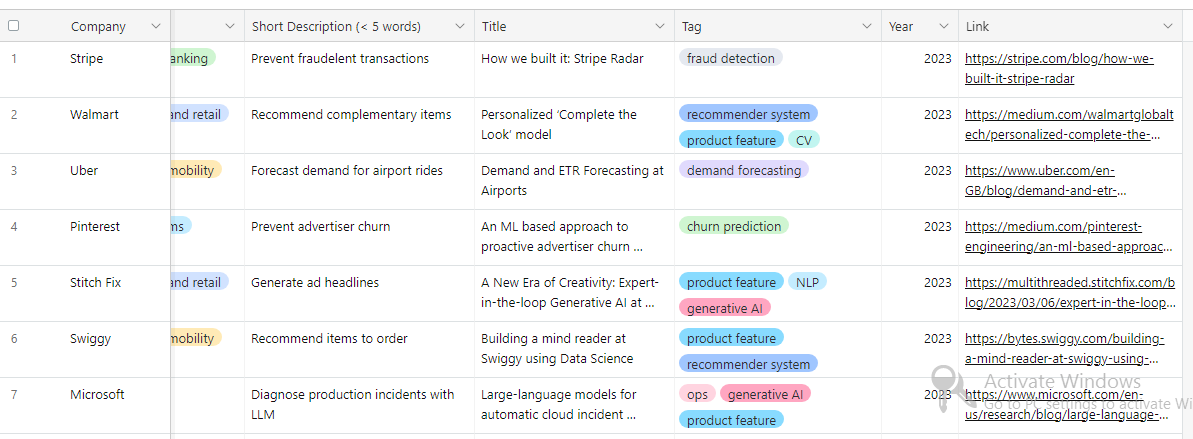
Task: Open the Pinterest engineering medium link
Action: 1069,237
